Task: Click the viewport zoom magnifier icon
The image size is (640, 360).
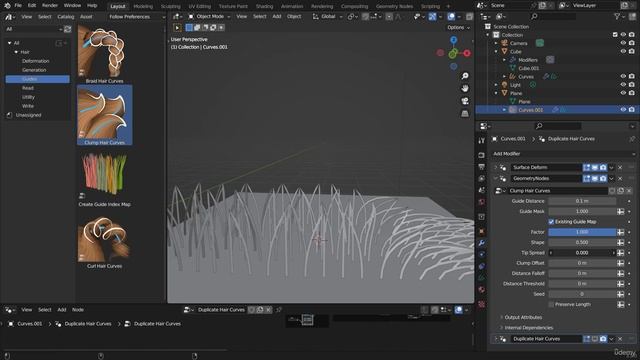Action: [x=465, y=76]
